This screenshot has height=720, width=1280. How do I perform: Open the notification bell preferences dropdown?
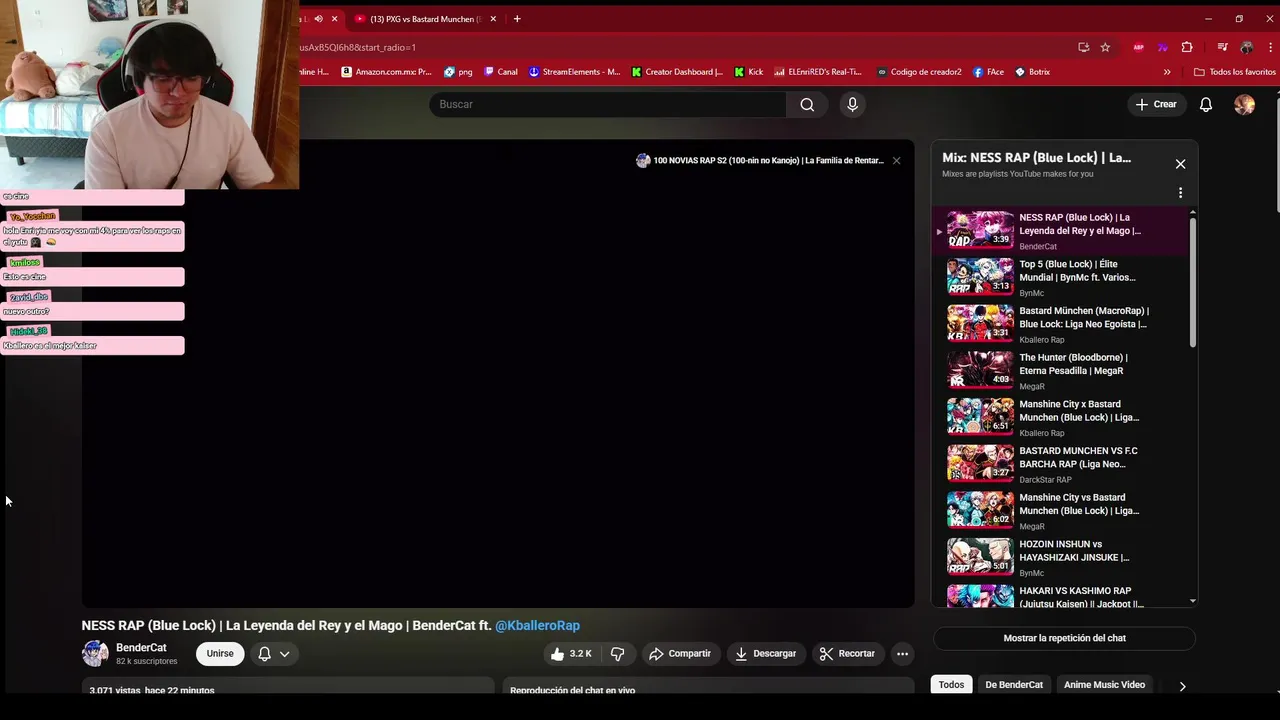point(274,654)
